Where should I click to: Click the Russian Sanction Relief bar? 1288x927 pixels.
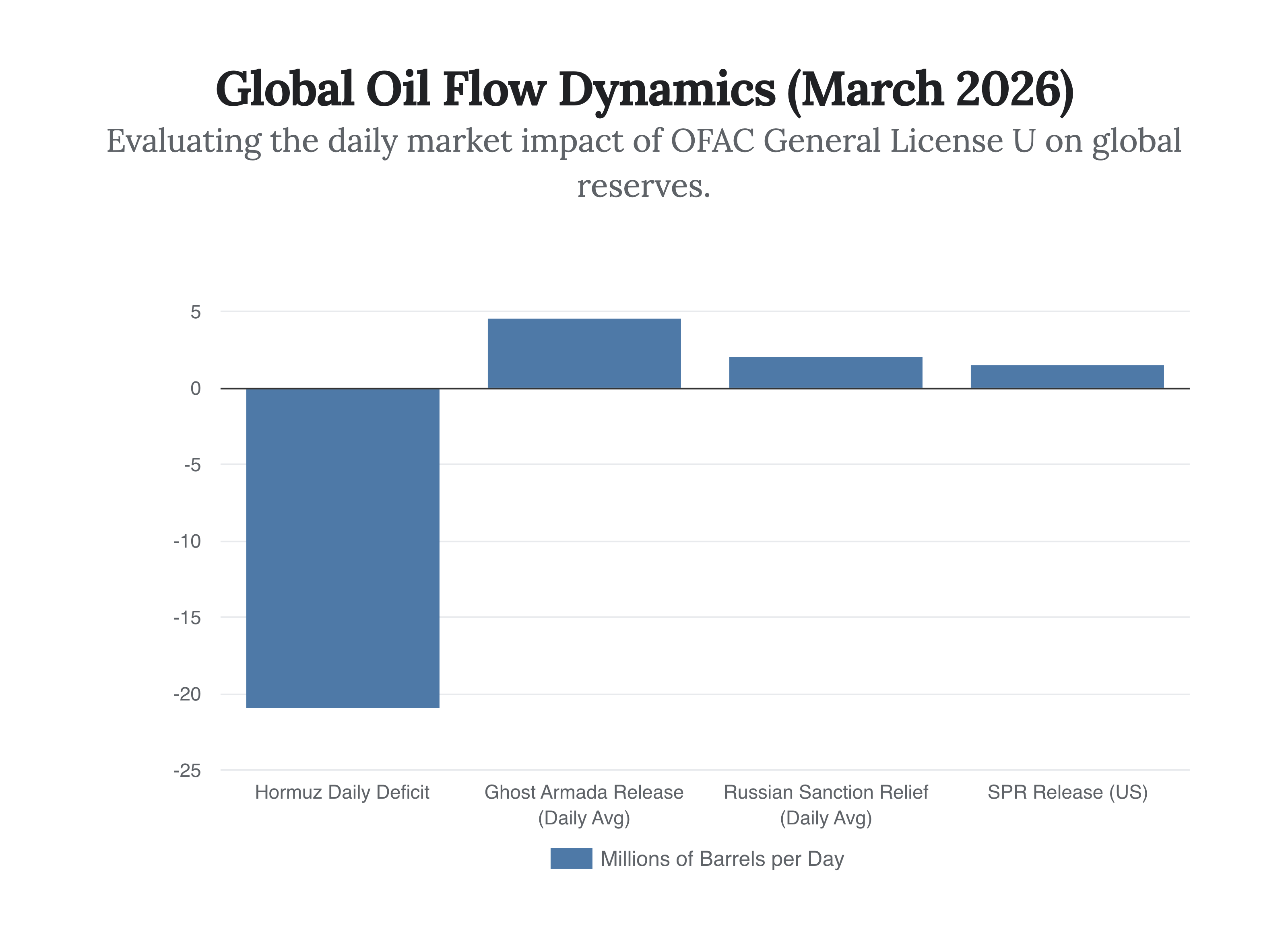[825, 373]
